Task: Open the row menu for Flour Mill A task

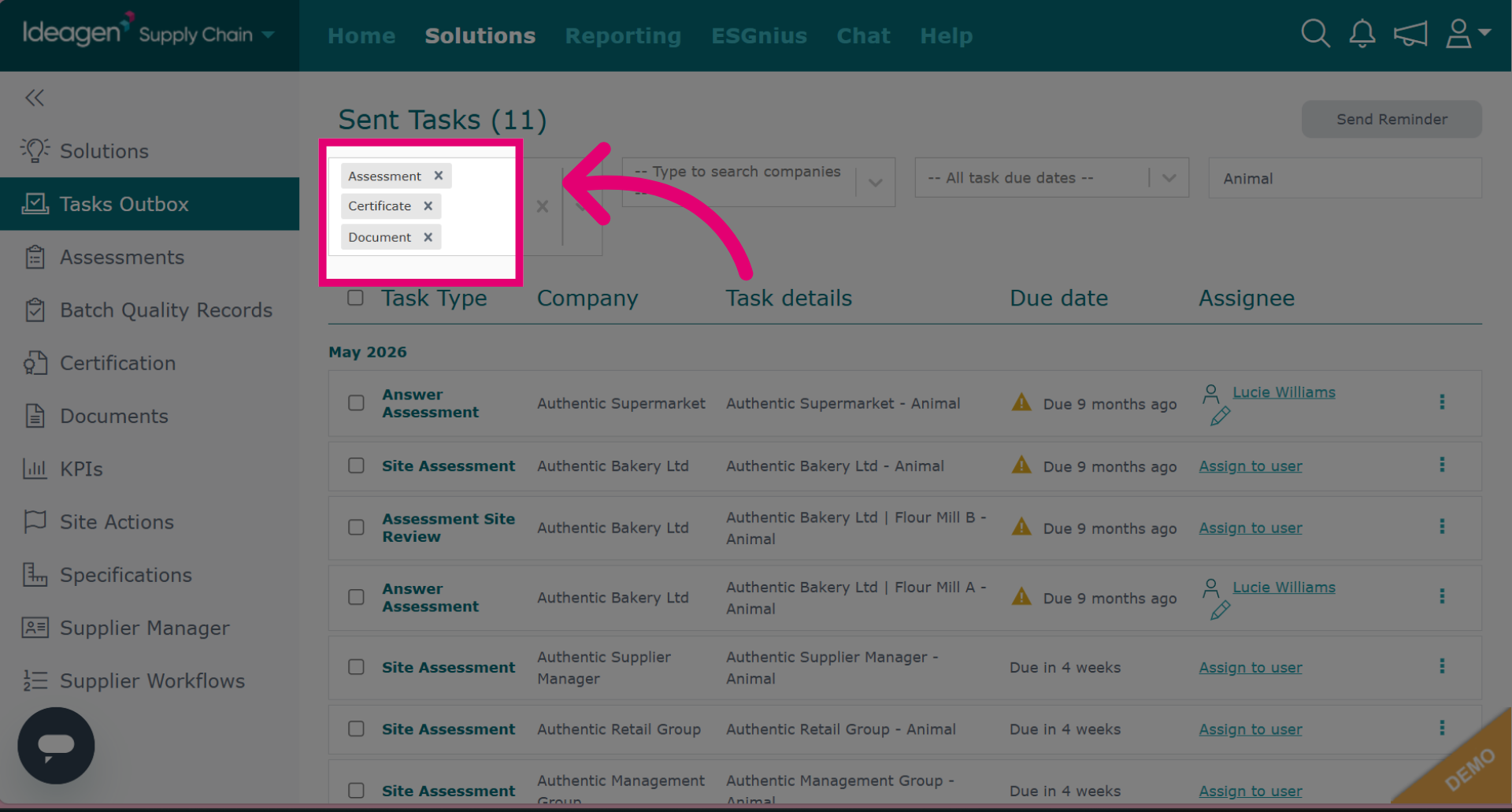Action: 1442,596
